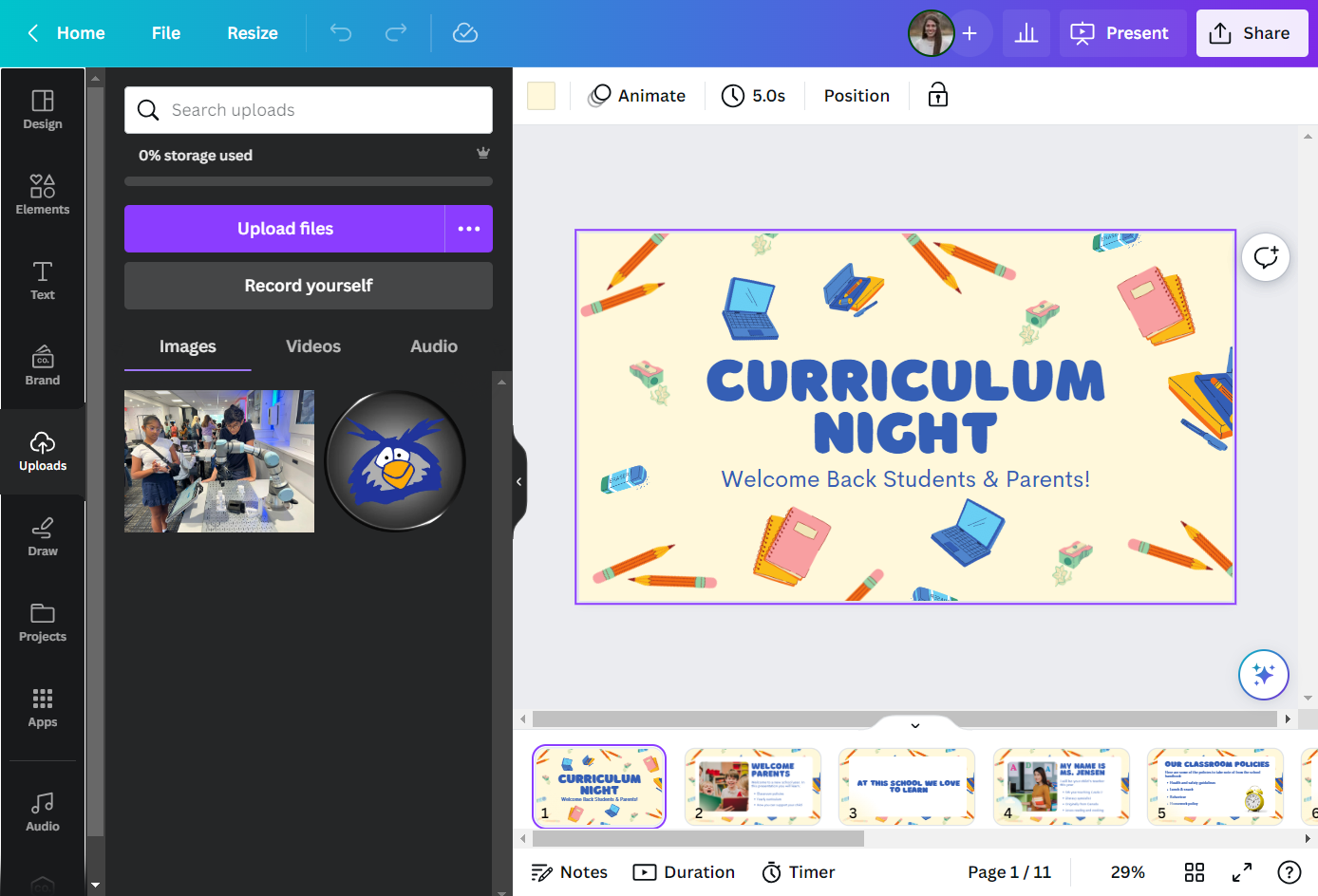Select the Images tab
This screenshot has height=896, width=1318.
(x=188, y=346)
